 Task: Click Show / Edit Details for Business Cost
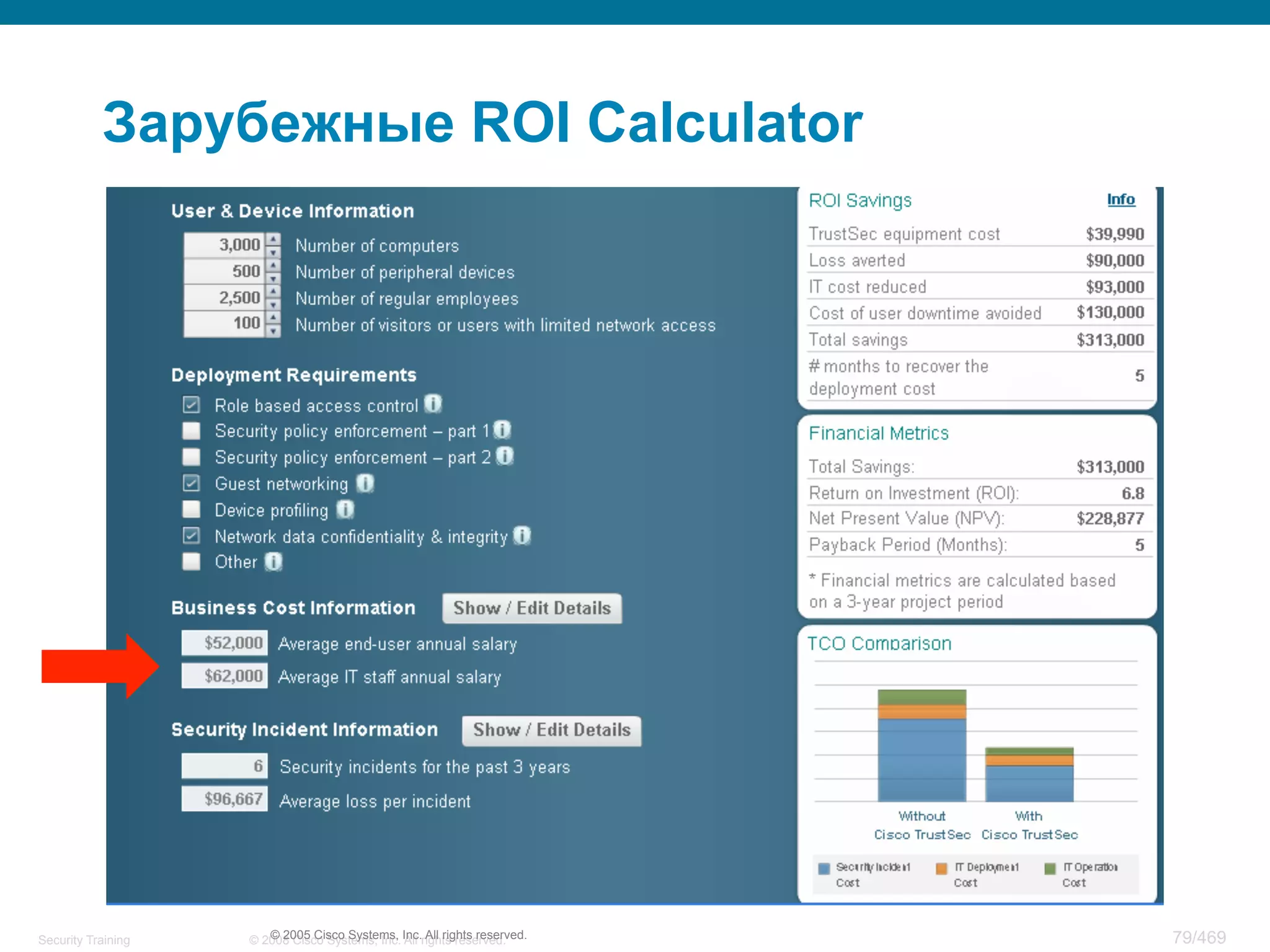532,608
